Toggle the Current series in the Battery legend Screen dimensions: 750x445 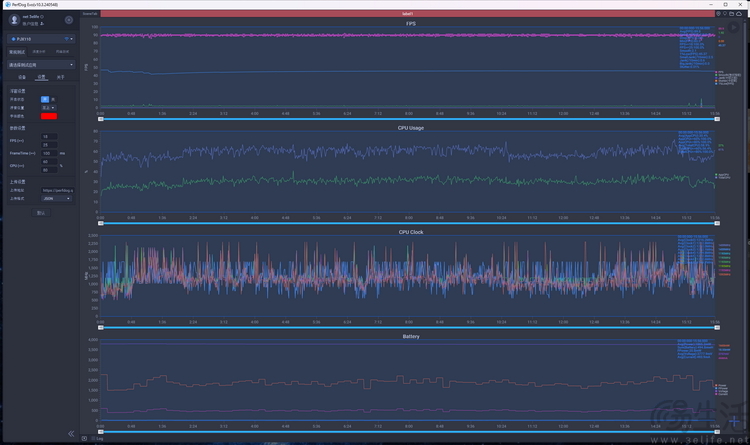pyautogui.click(x=721, y=394)
